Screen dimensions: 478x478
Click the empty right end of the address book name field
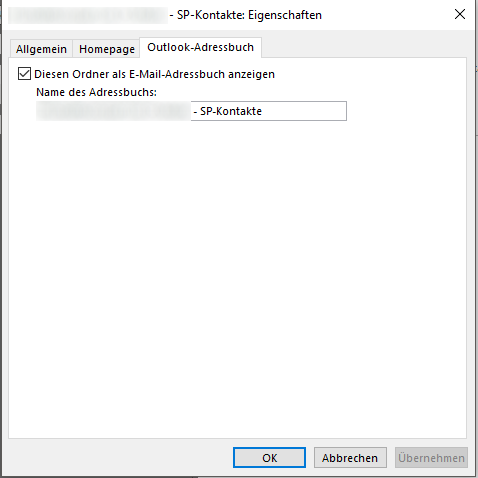304,111
